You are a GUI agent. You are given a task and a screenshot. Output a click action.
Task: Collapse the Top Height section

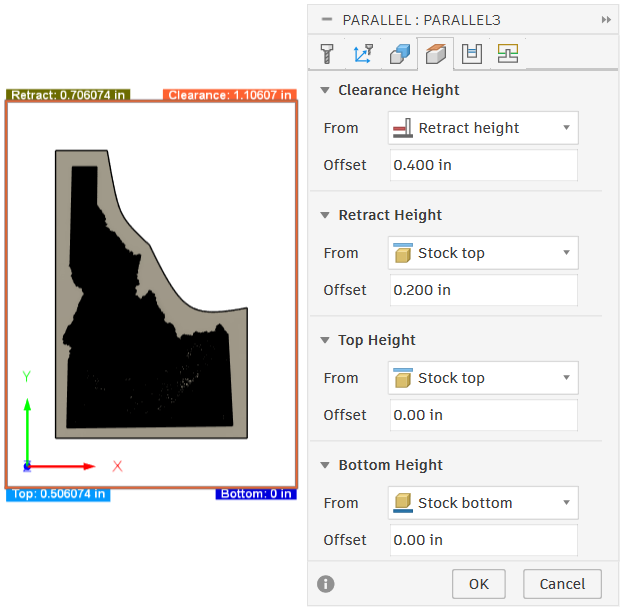click(x=325, y=340)
